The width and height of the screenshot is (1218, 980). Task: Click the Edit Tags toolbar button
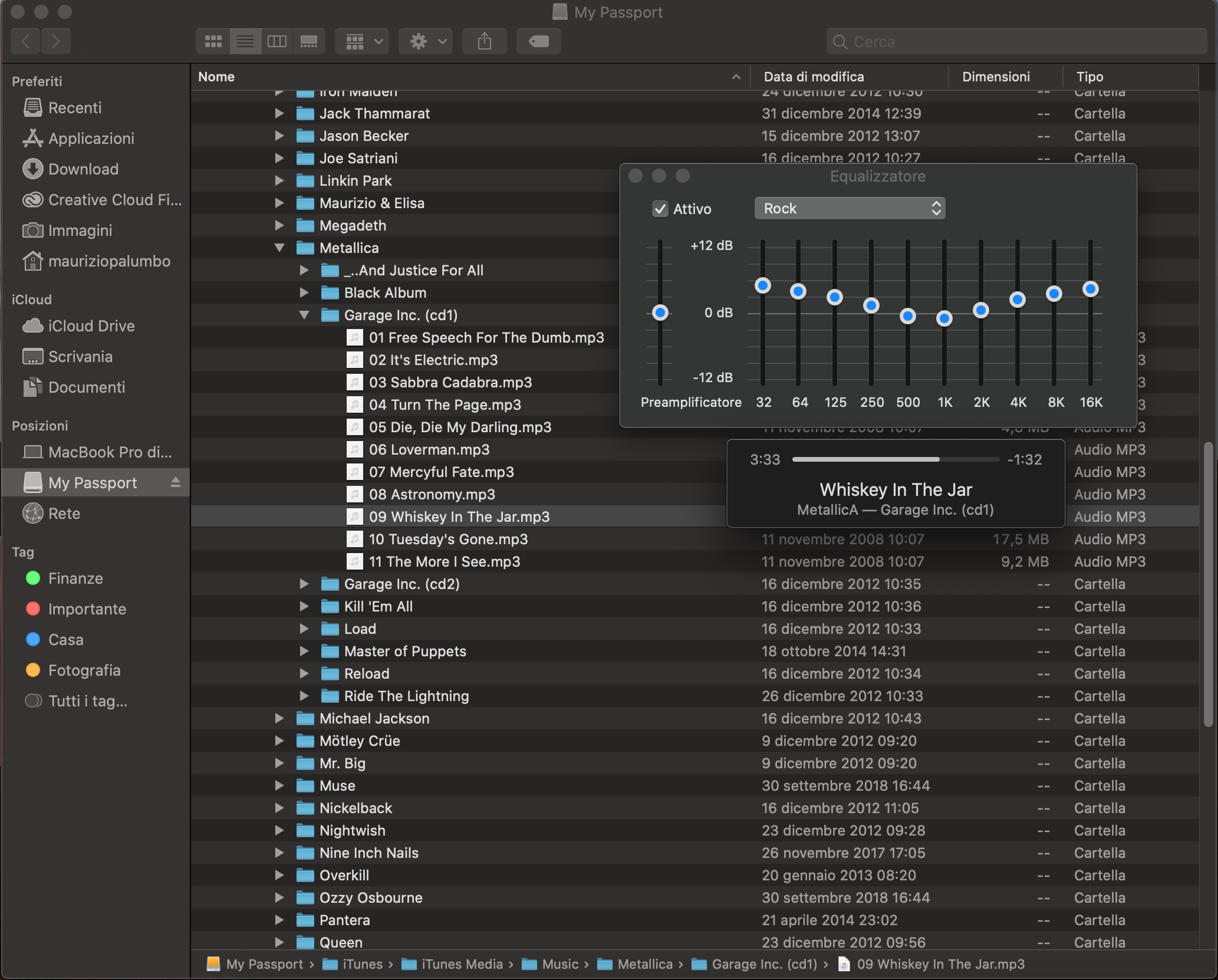[x=538, y=41]
